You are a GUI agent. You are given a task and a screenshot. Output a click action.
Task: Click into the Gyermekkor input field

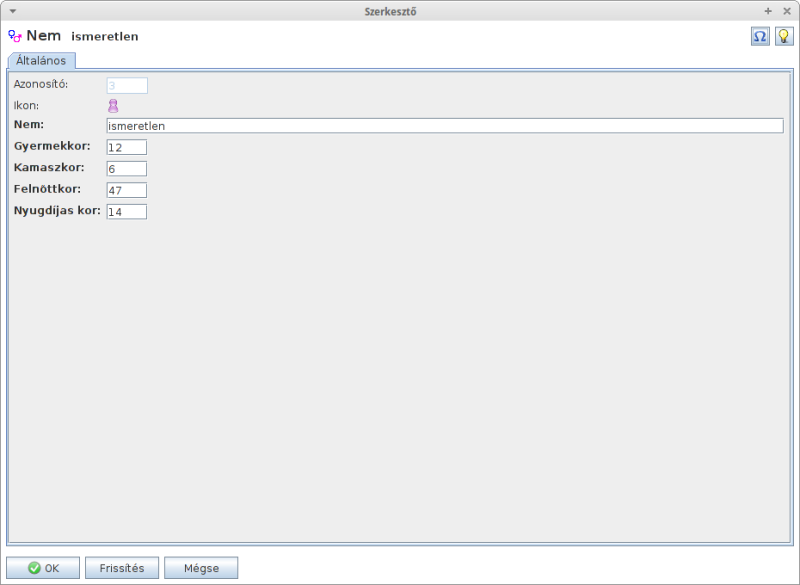point(127,147)
